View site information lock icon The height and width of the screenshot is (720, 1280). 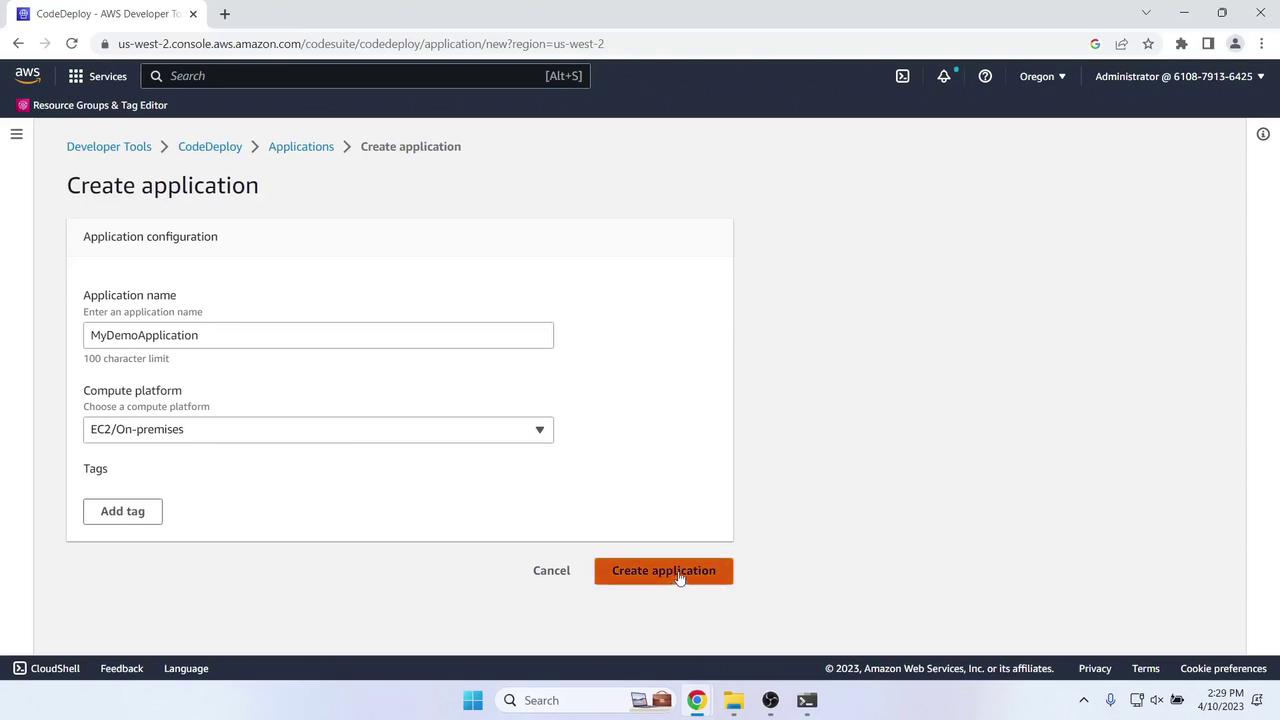[x=104, y=44]
